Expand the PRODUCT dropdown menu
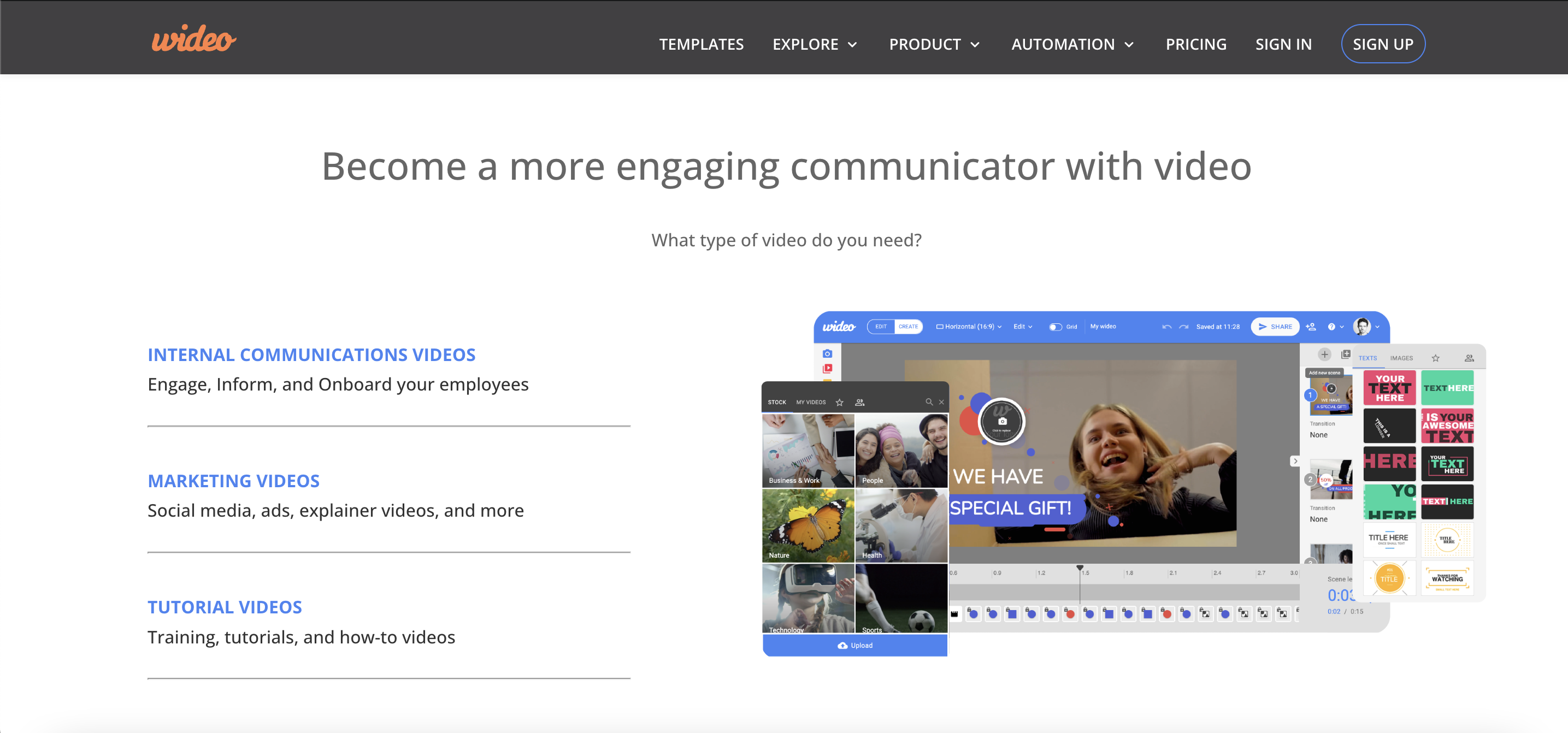Image resolution: width=1568 pixels, height=733 pixels. (x=934, y=44)
